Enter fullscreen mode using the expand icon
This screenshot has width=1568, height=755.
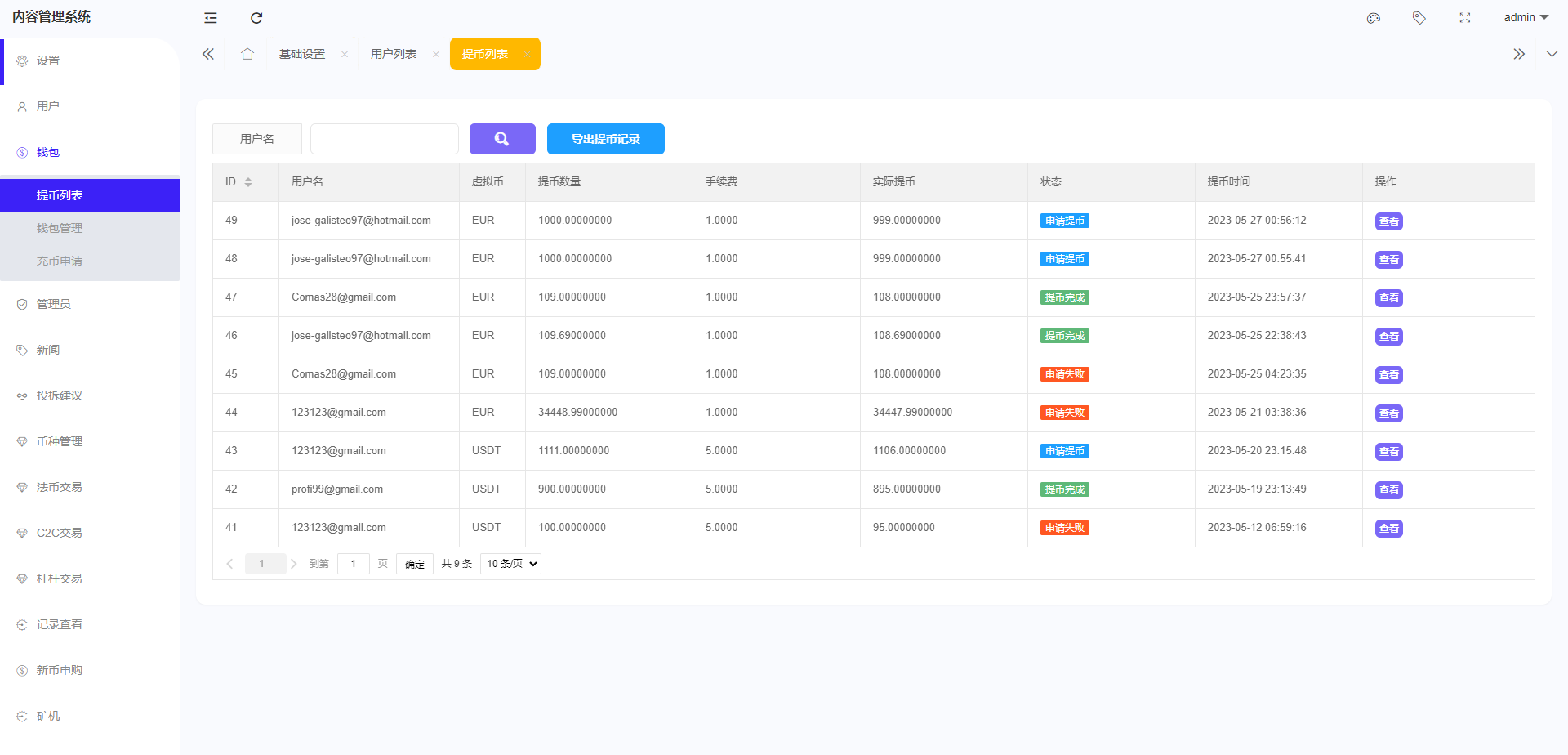[1465, 18]
